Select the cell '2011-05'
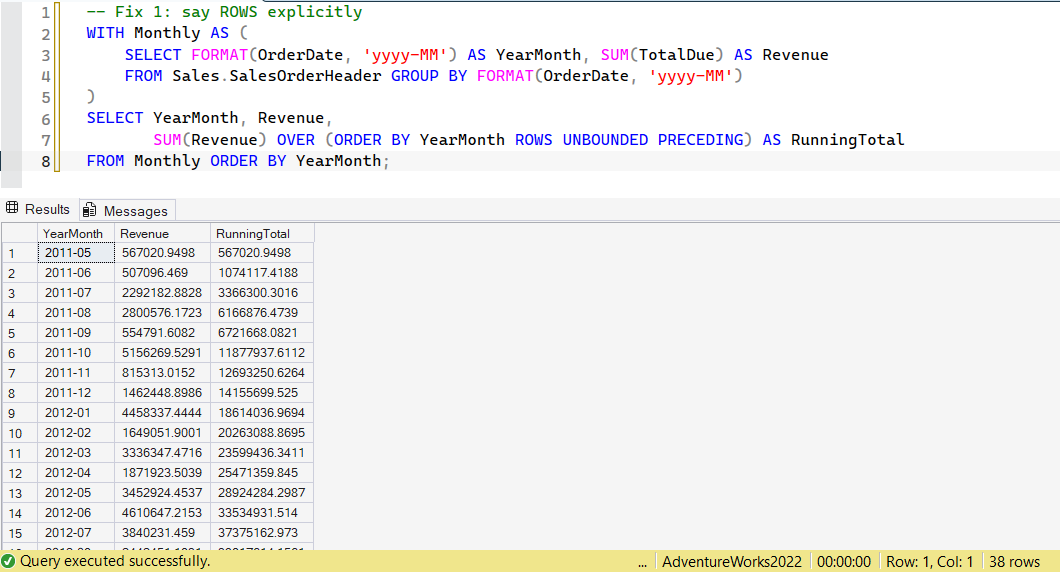 [76, 253]
